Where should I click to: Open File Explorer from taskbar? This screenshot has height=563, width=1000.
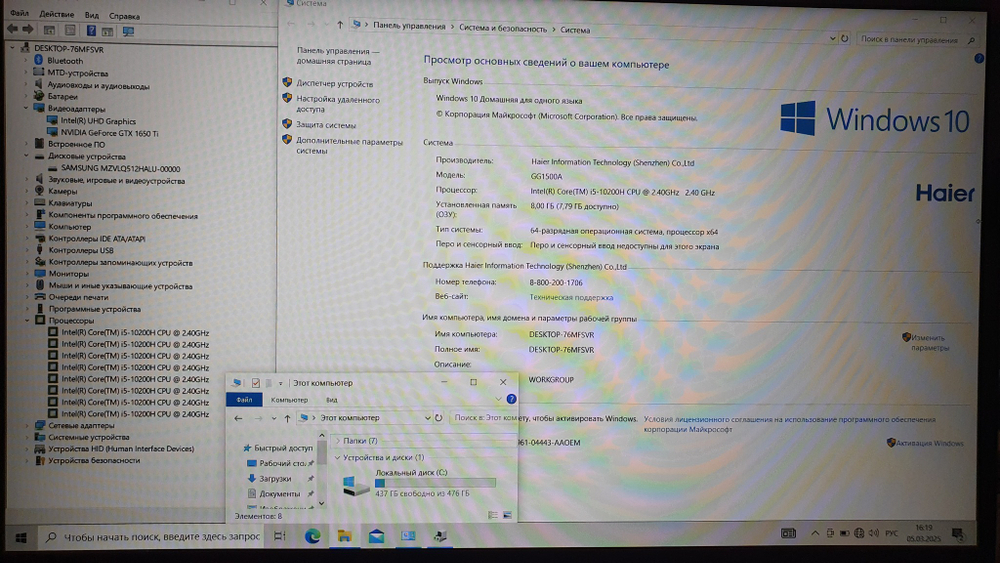344,536
